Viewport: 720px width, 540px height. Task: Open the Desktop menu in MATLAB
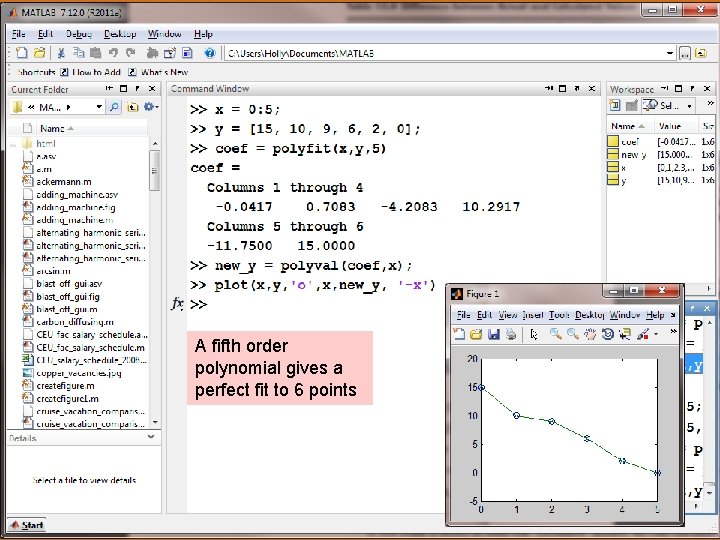pyautogui.click(x=120, y=34)
